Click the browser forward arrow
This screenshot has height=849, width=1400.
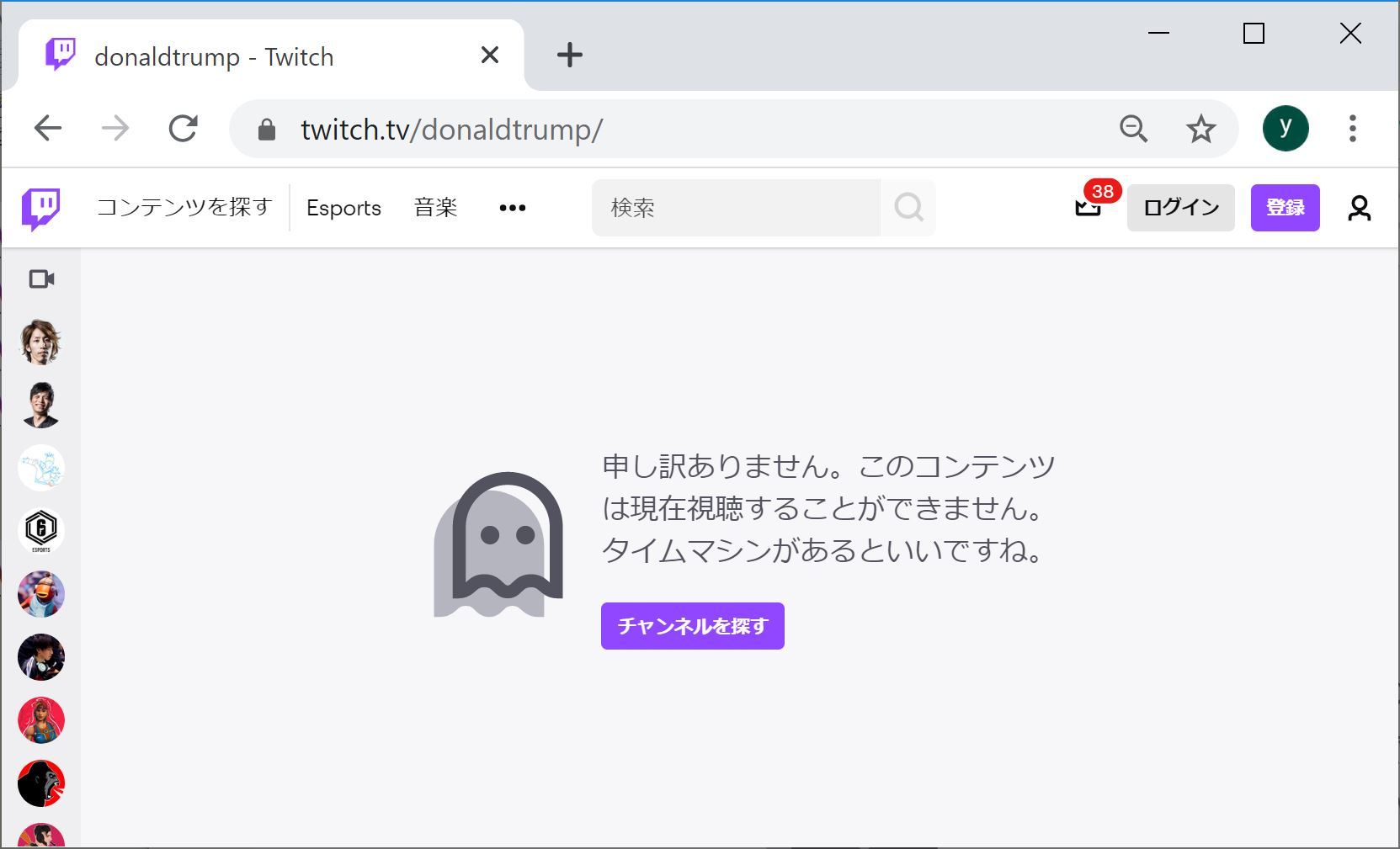115,129
